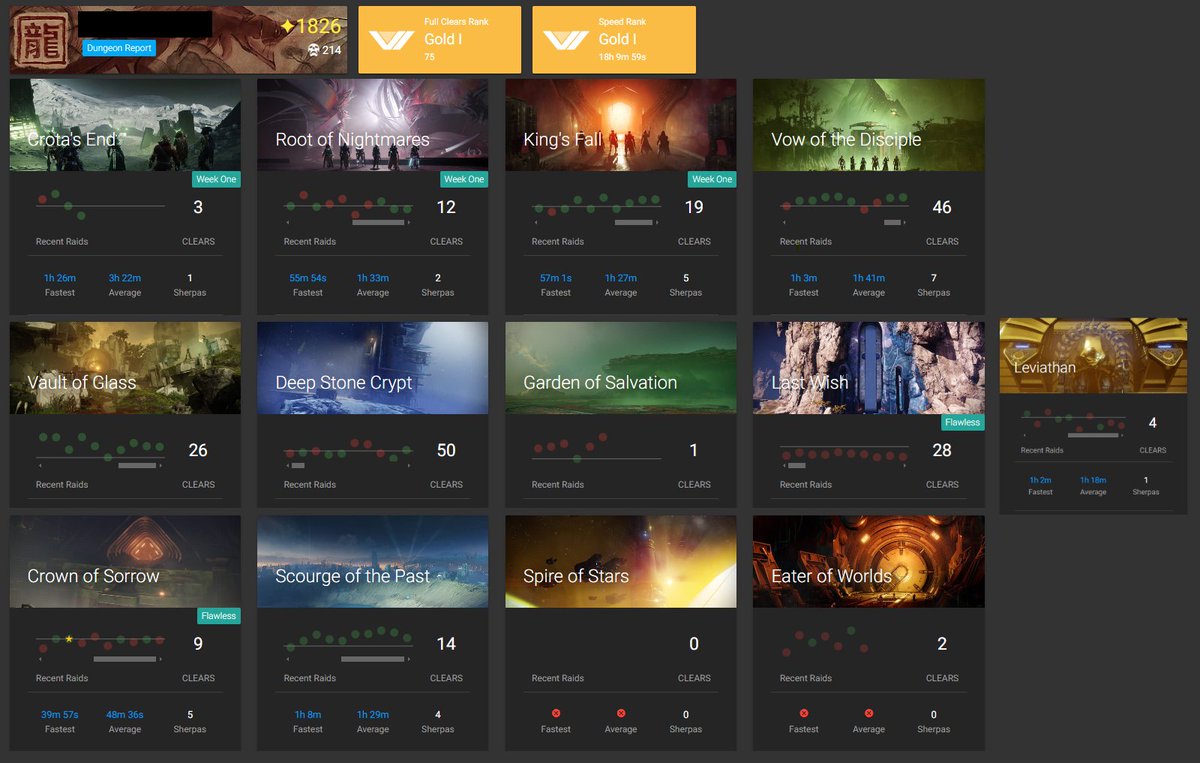Open the Vow of the Disciple banner

(869, 125)
